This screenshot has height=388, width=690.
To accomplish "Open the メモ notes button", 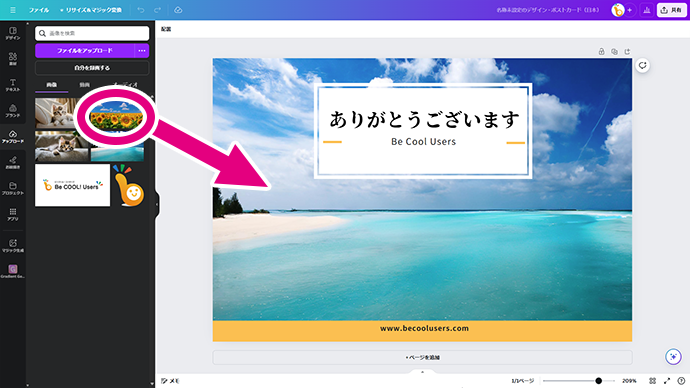I will pos(170,381).
